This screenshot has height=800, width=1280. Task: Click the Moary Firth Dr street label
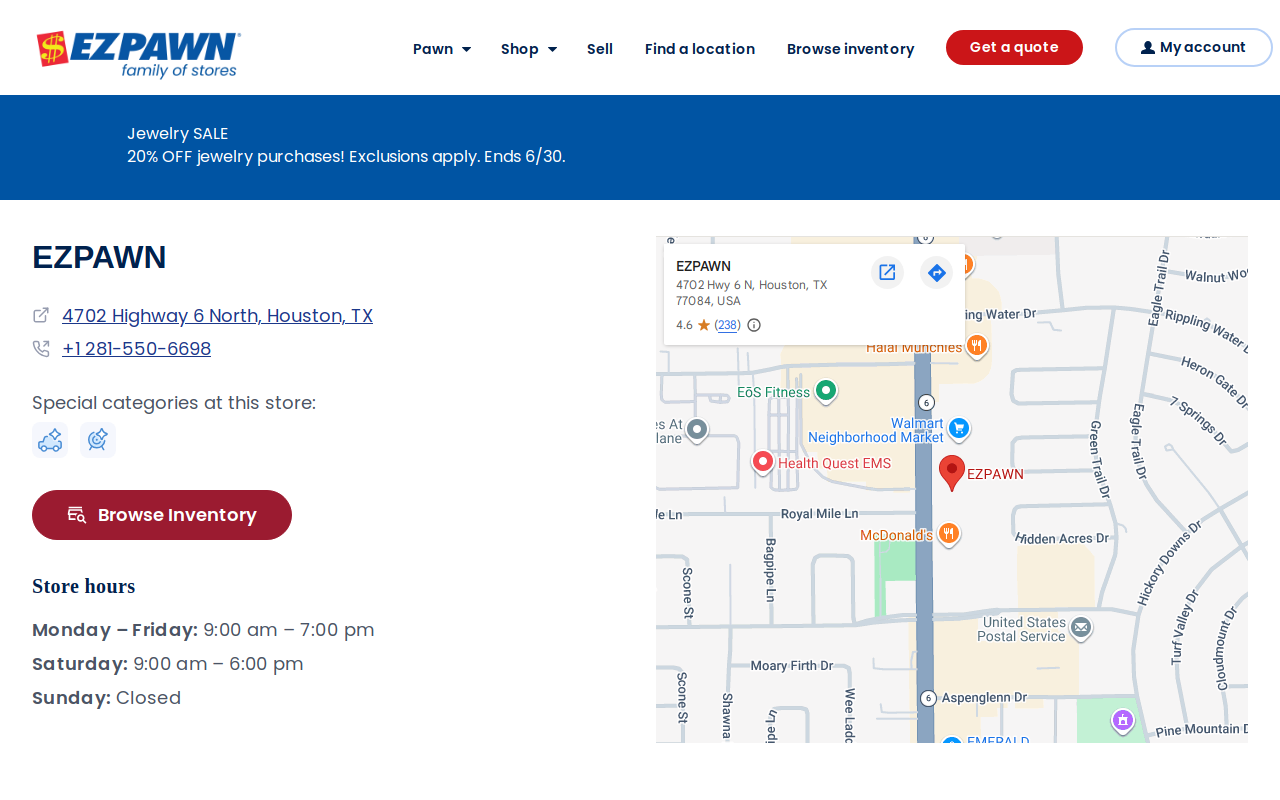[x=792, y=666]
